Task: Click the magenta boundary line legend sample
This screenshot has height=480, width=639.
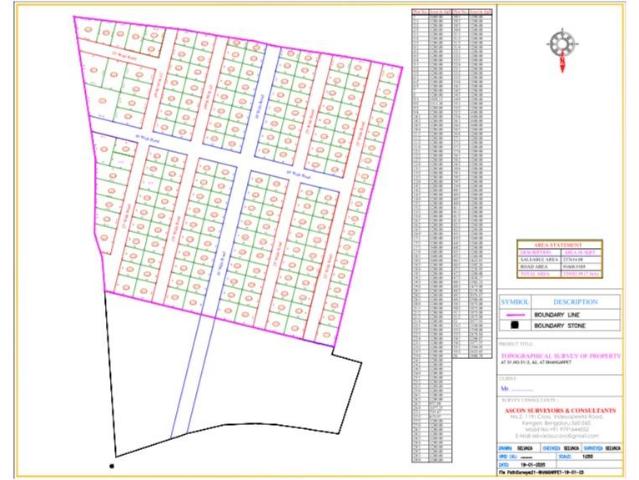Action: [x=515, y=315]
